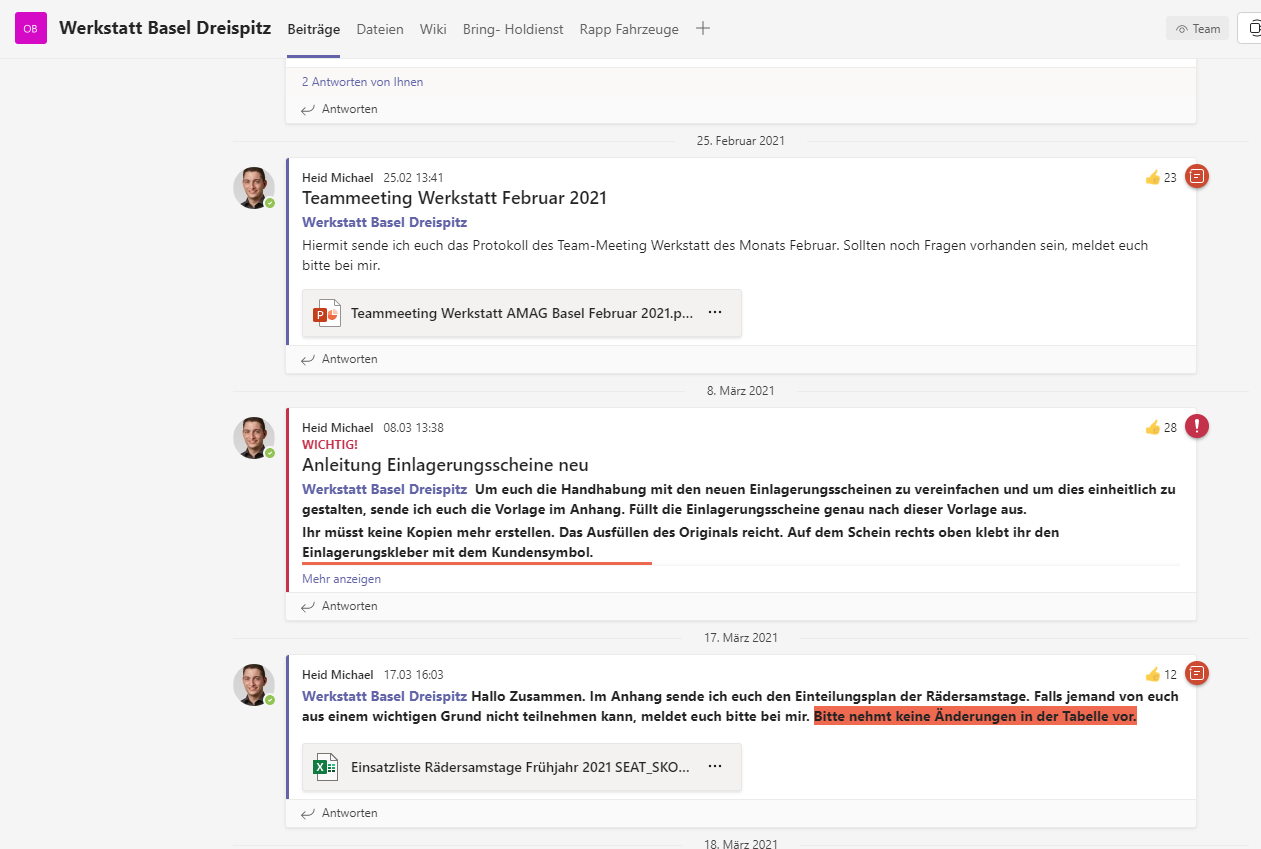Screen dimensions: 1261x849
Task: Click the red important exclamation icon
Action: [1197, 426]
